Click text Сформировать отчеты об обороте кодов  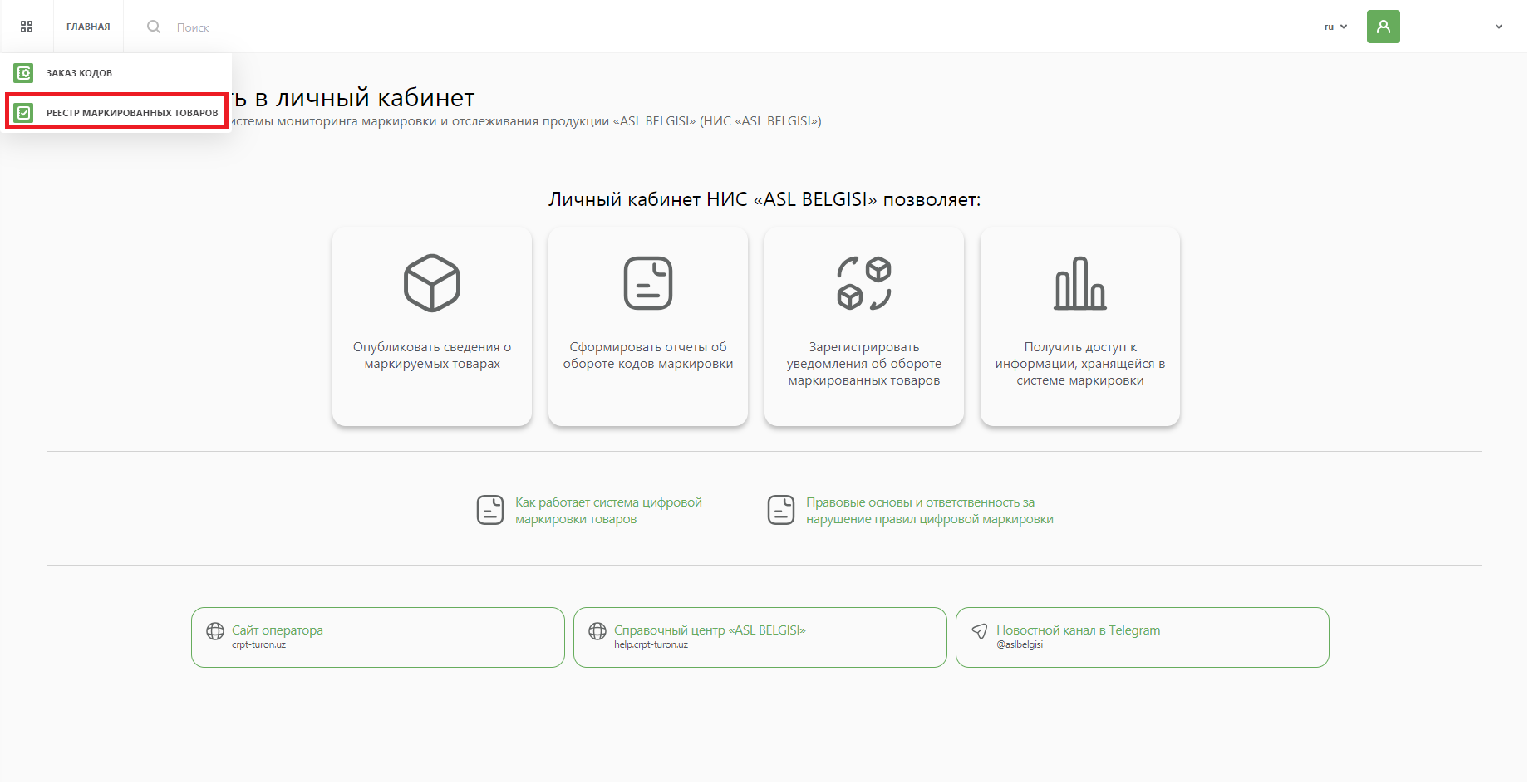point(648,355)
